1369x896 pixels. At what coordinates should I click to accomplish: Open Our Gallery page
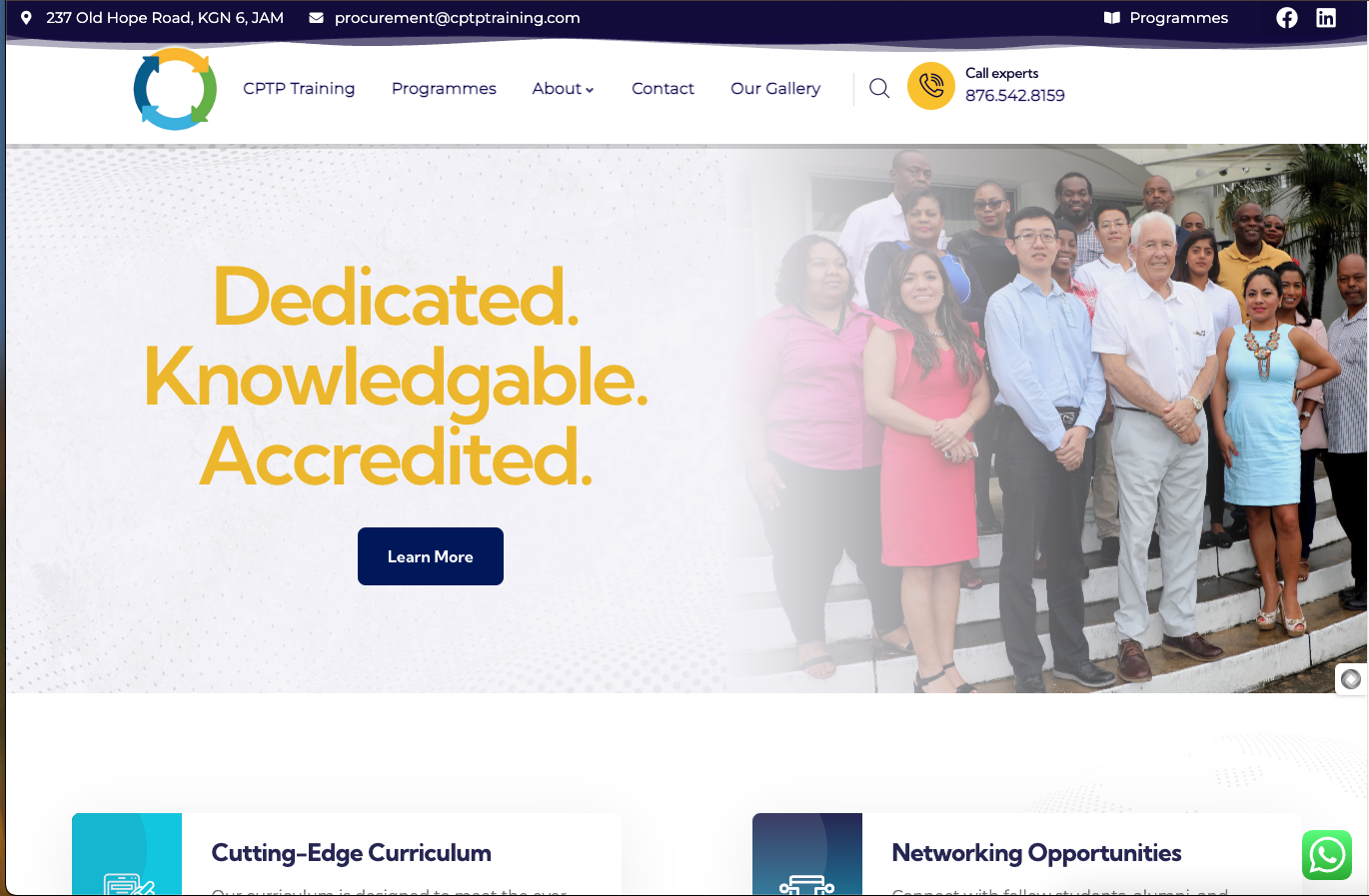(775, 89)
